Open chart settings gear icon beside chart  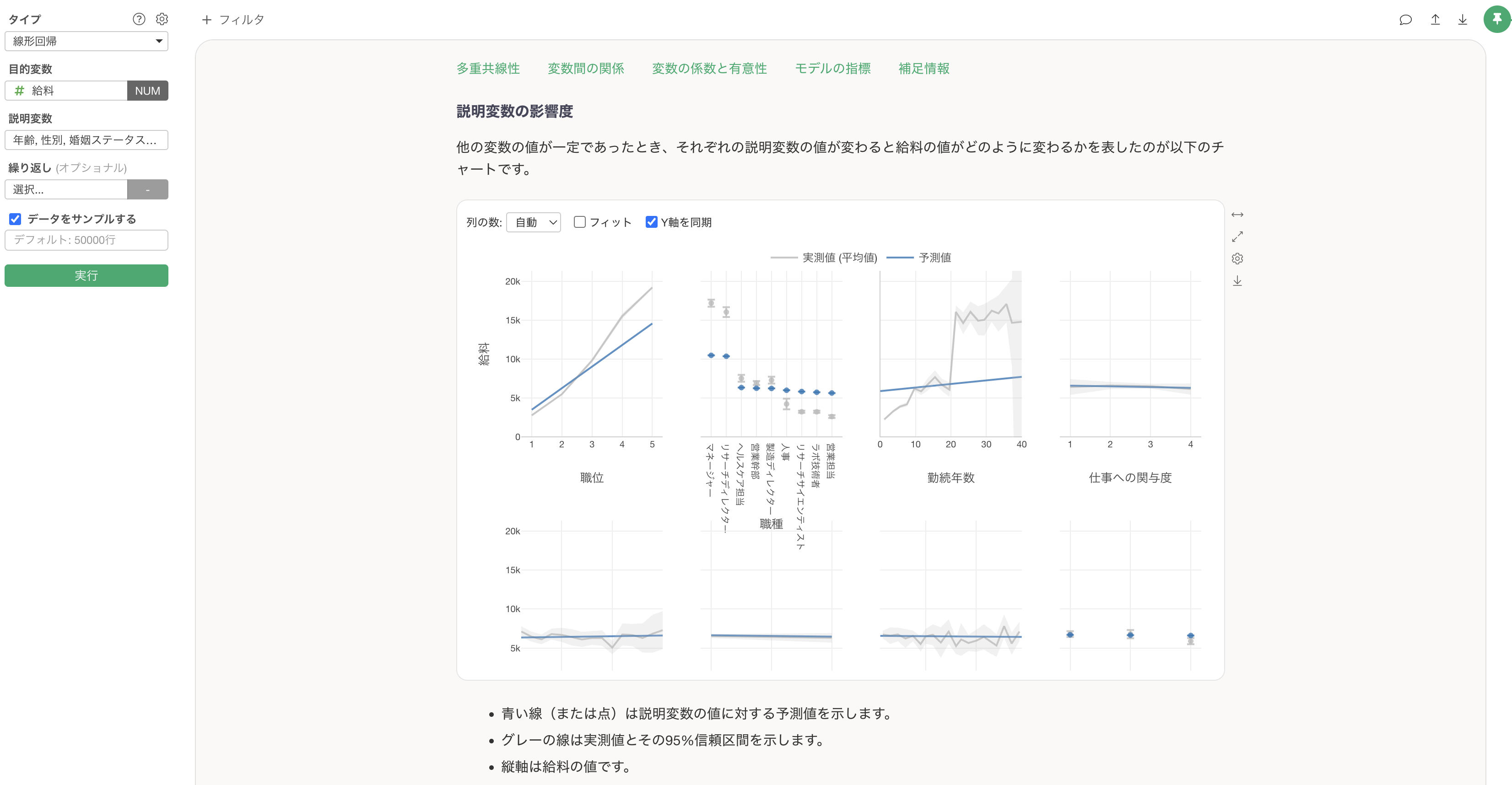point(1237,259)
